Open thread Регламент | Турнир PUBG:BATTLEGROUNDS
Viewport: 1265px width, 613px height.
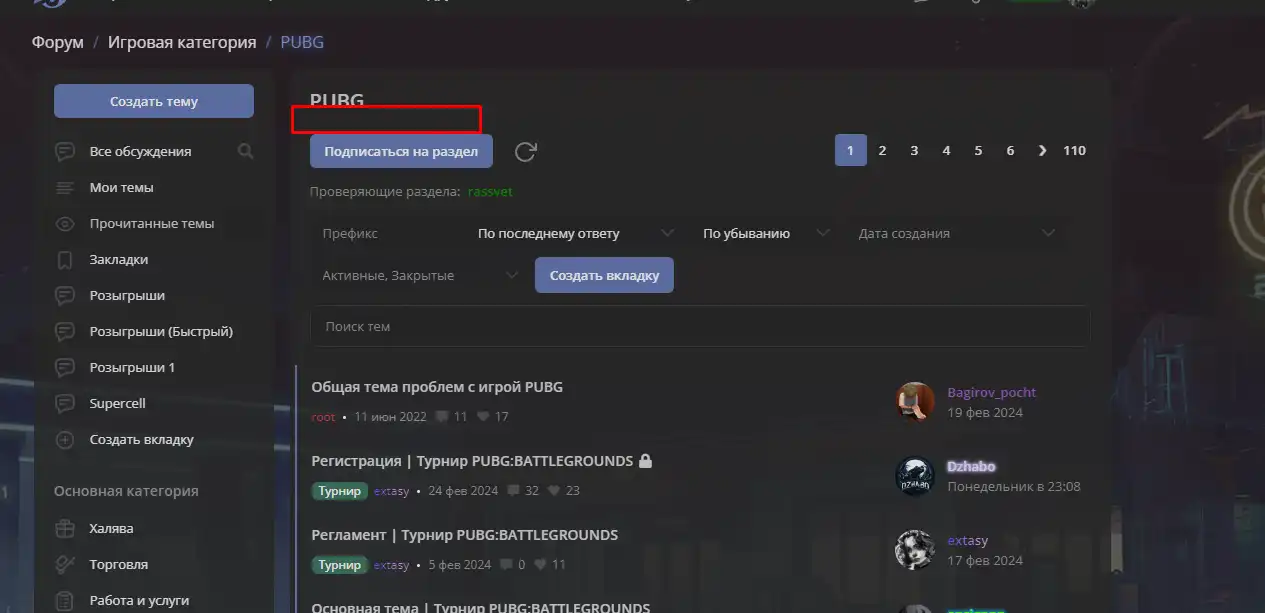pos(464,535)
